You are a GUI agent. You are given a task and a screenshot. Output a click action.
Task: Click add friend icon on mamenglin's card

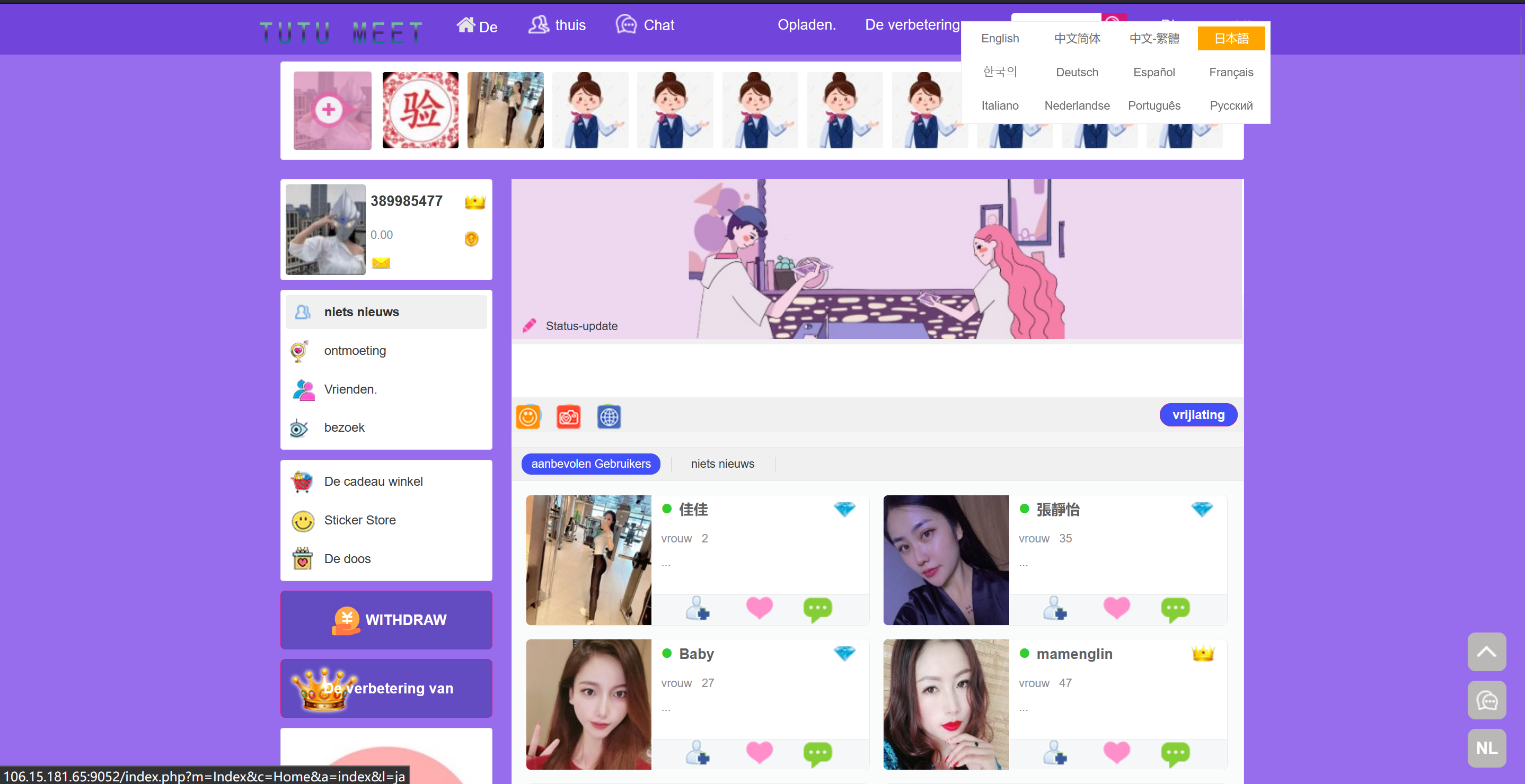pyautogui.click(x=1054, y=752)
